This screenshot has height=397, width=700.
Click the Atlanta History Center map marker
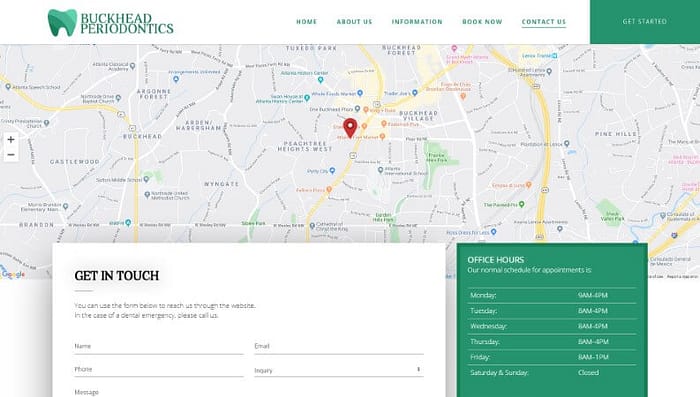coord(320,80)
